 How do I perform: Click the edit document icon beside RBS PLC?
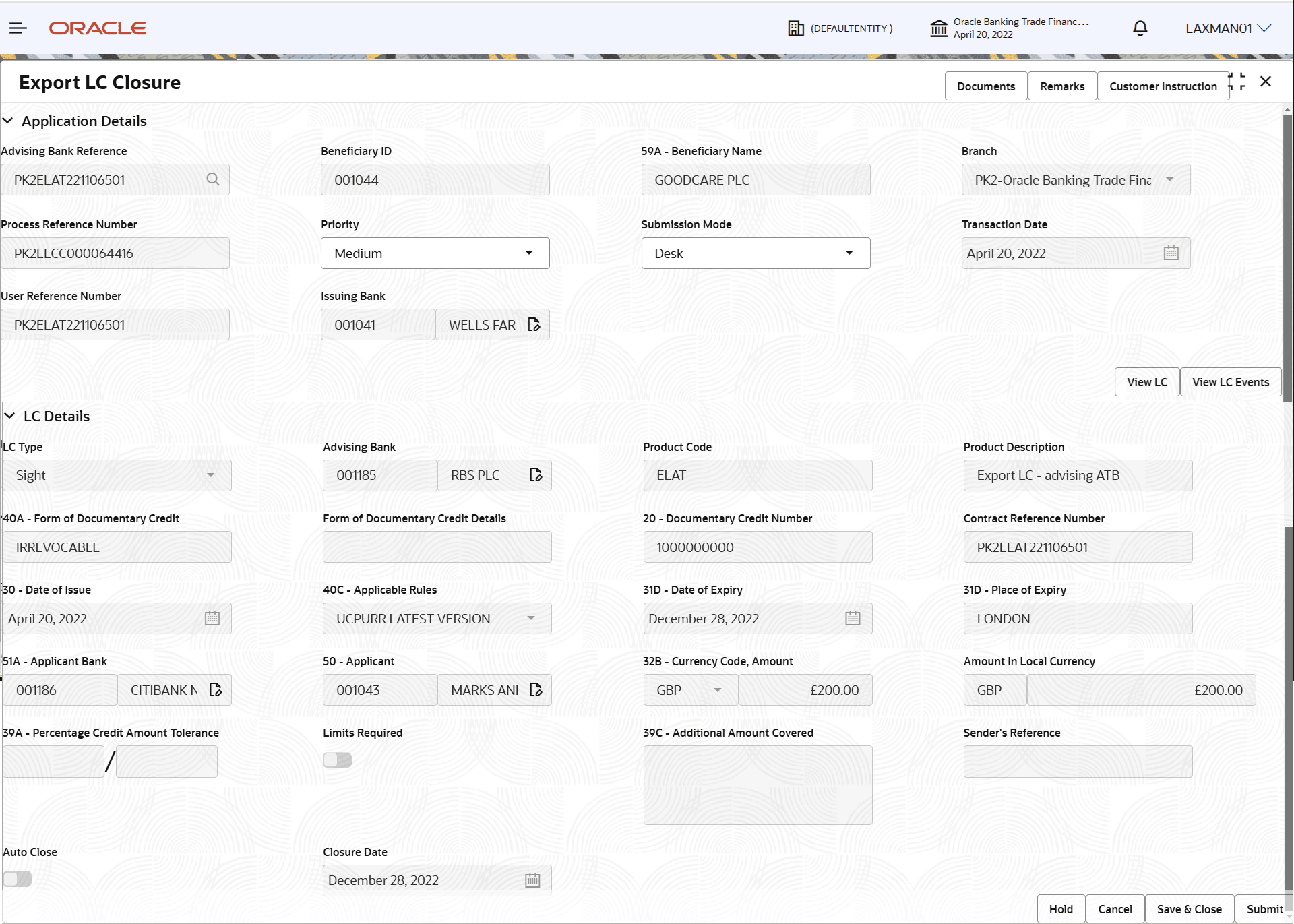(536, 474)
